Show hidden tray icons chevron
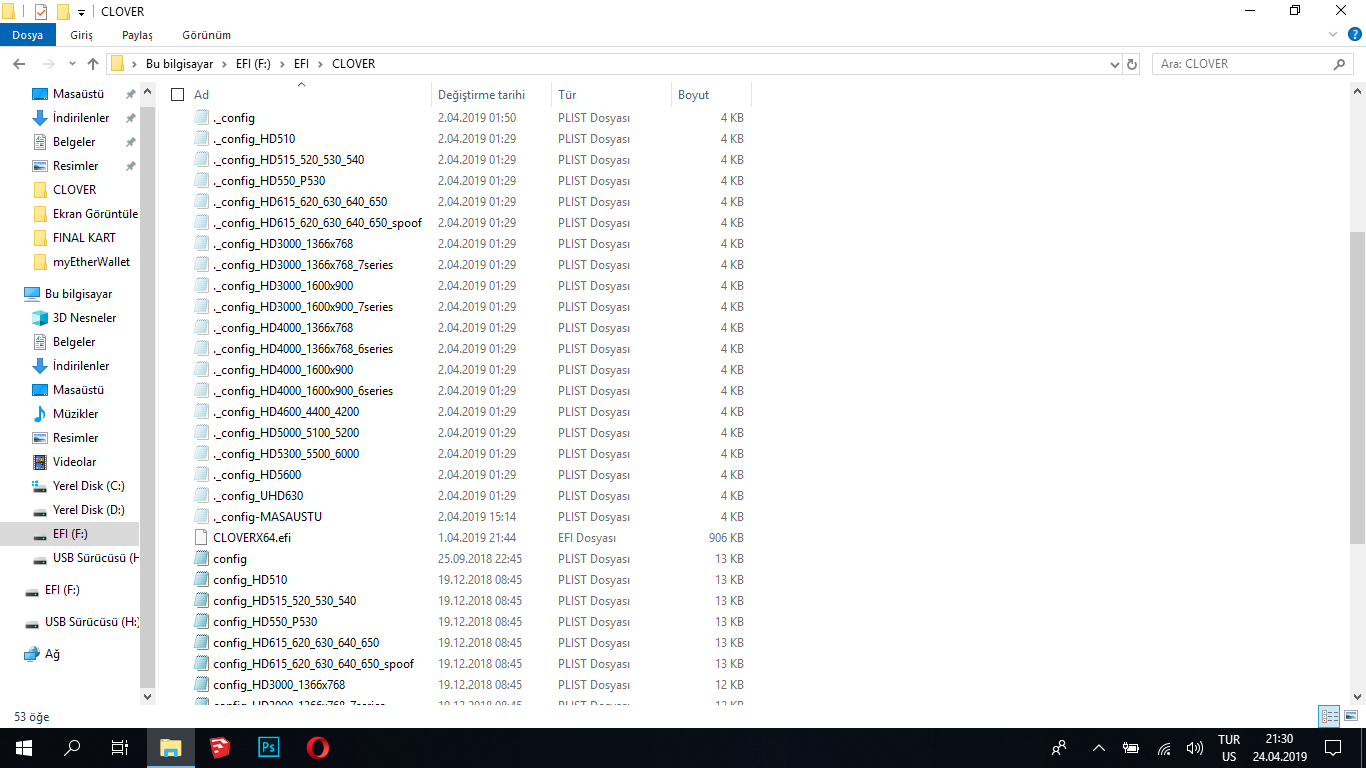This screenshot has width=1366, height=768. pos(1099,748)
